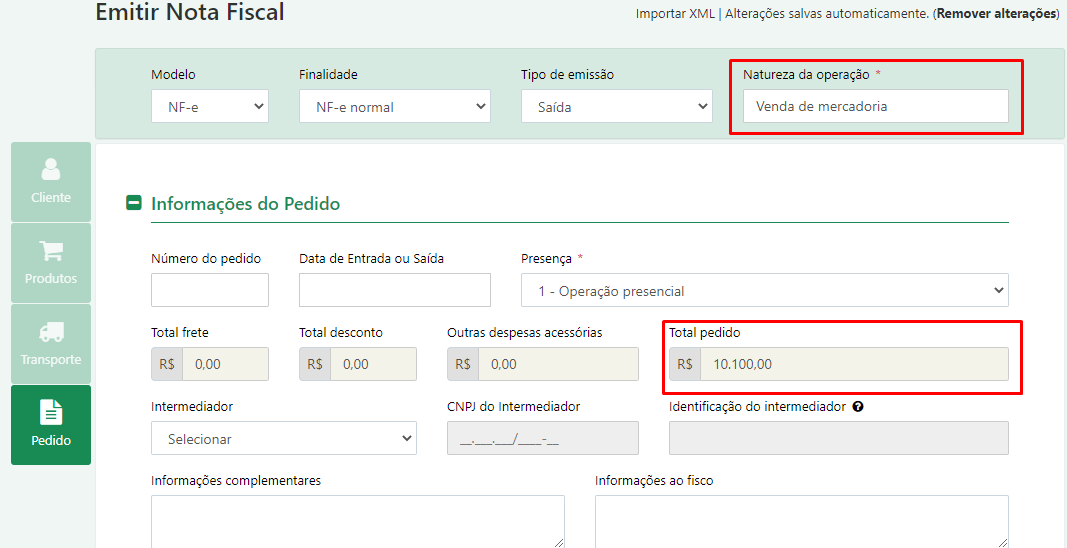Click the Total frete field
Viewport: 1067px width, 548px height.
(x=225, y=364)
